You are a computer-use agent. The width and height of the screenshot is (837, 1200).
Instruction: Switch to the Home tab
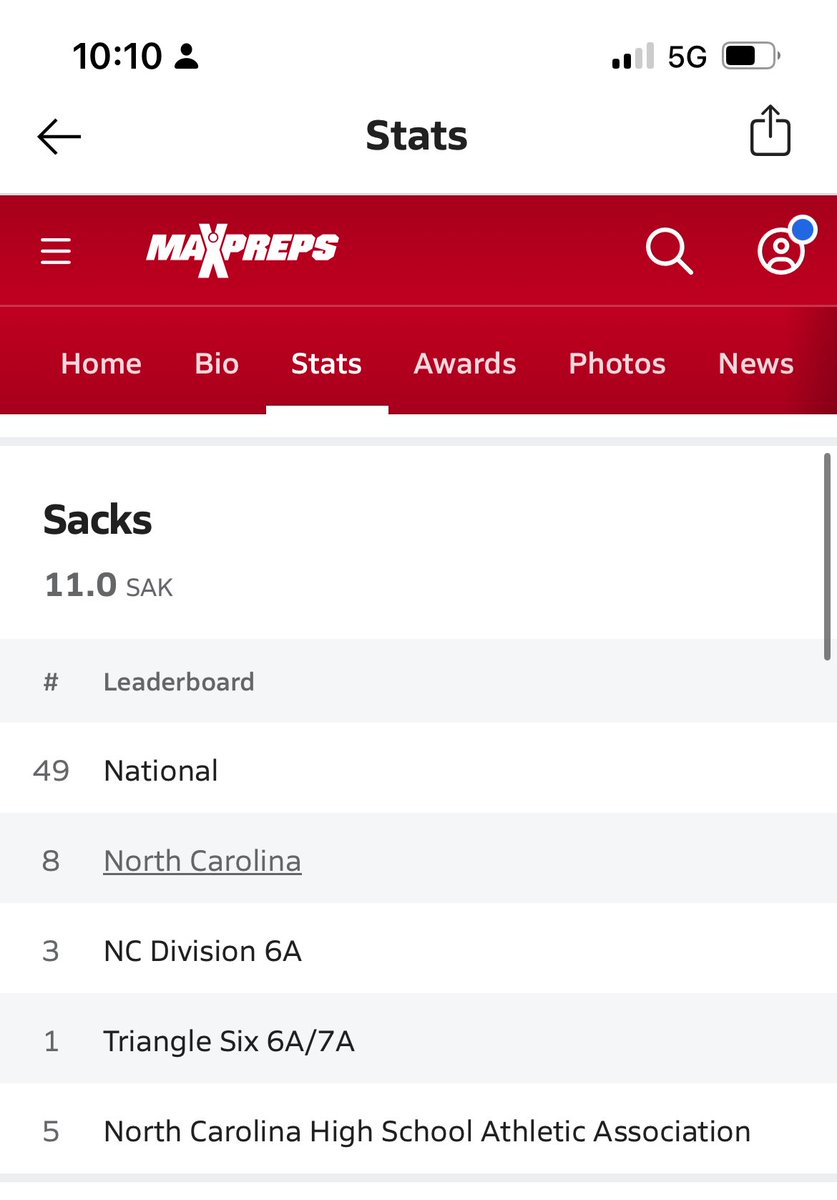click(101, 363)
